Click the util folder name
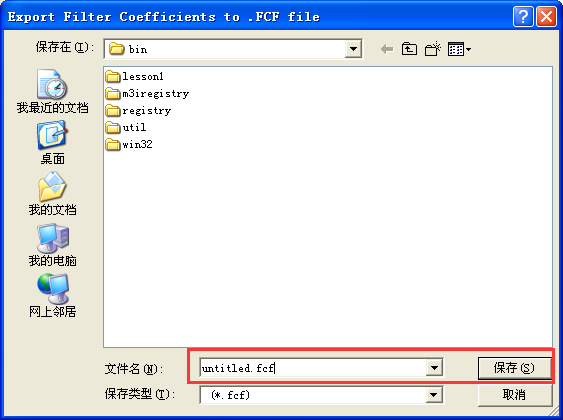Viewport: 563px width, 420px height. click(x=134, y=127)
